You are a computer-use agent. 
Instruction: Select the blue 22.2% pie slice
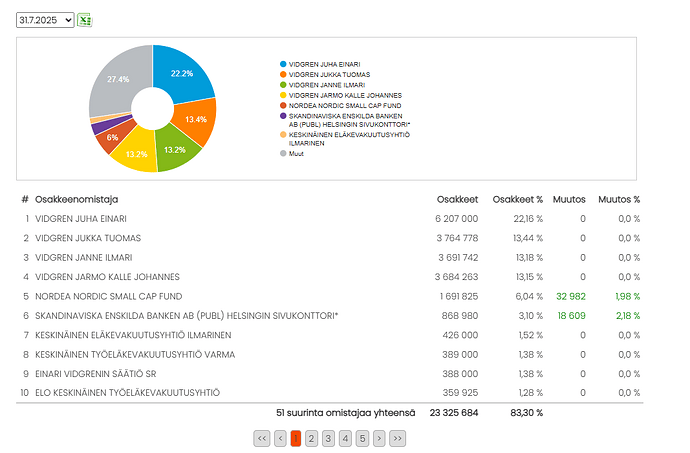click(x=181, y=74)
